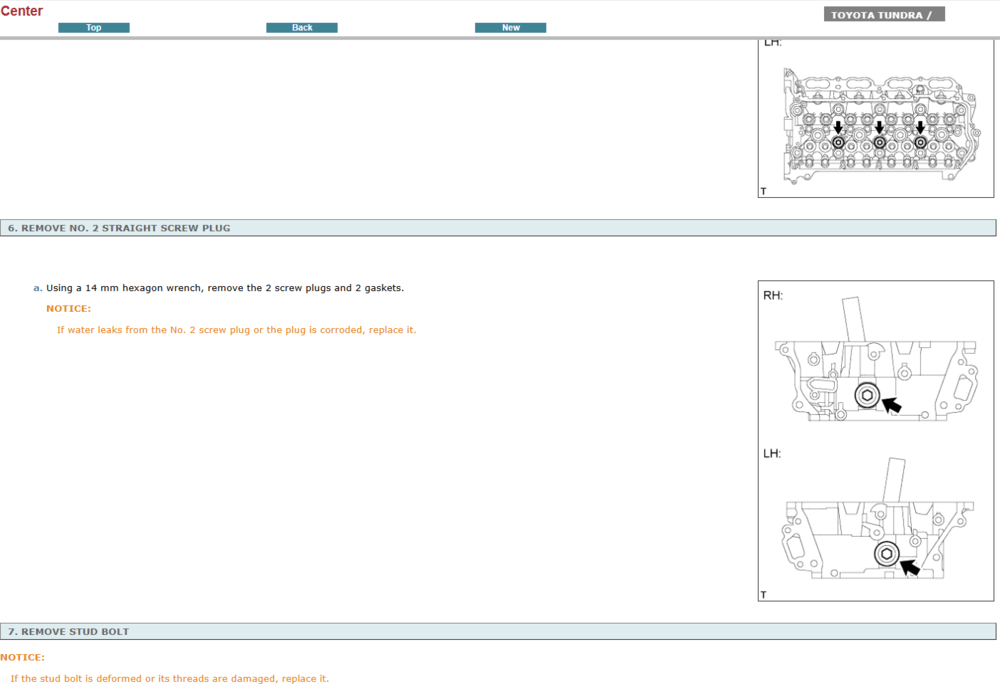Image resolution: width=1000 pixels, height=684 pixels.
Task: Click the leftmost down arrow in top diagram
Action: (838, 128)
